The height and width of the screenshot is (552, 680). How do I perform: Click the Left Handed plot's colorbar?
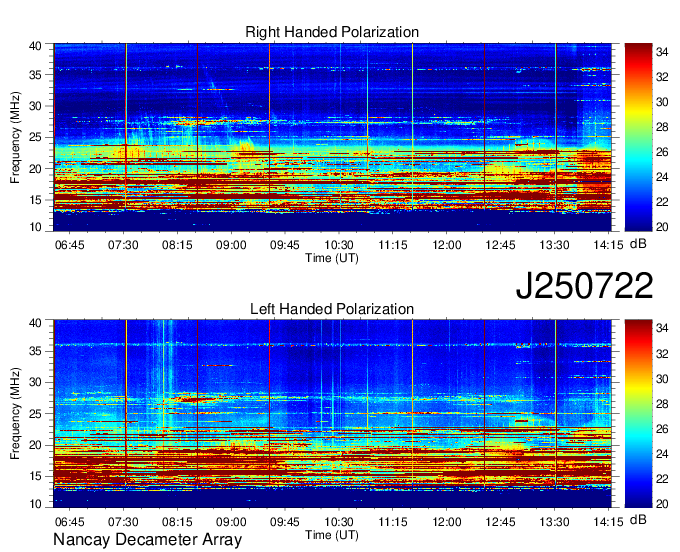[x=638, y=414]
